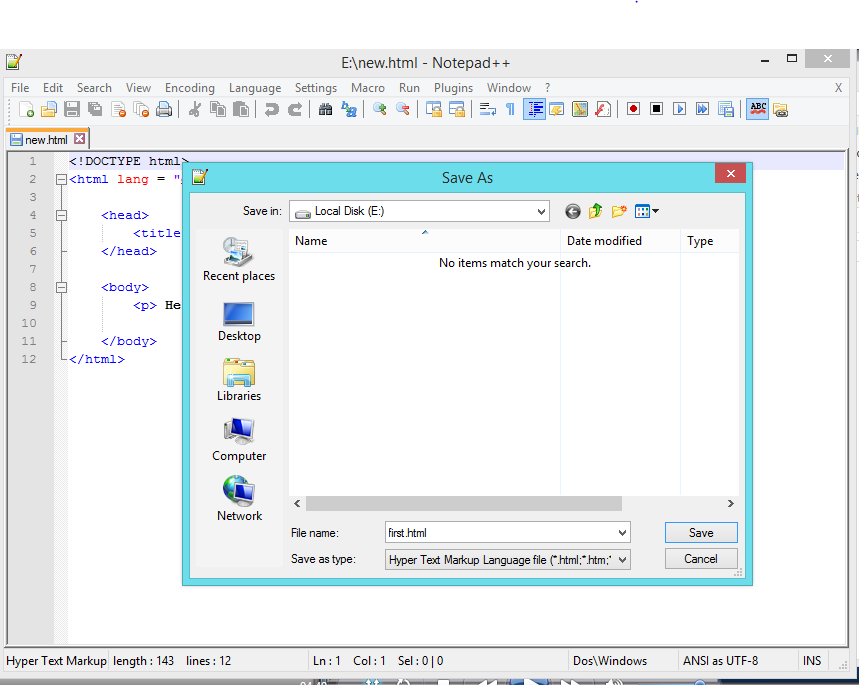
Task: Go back to last folder visited icon
Action: pyautogui.click(x=572, y=212)
